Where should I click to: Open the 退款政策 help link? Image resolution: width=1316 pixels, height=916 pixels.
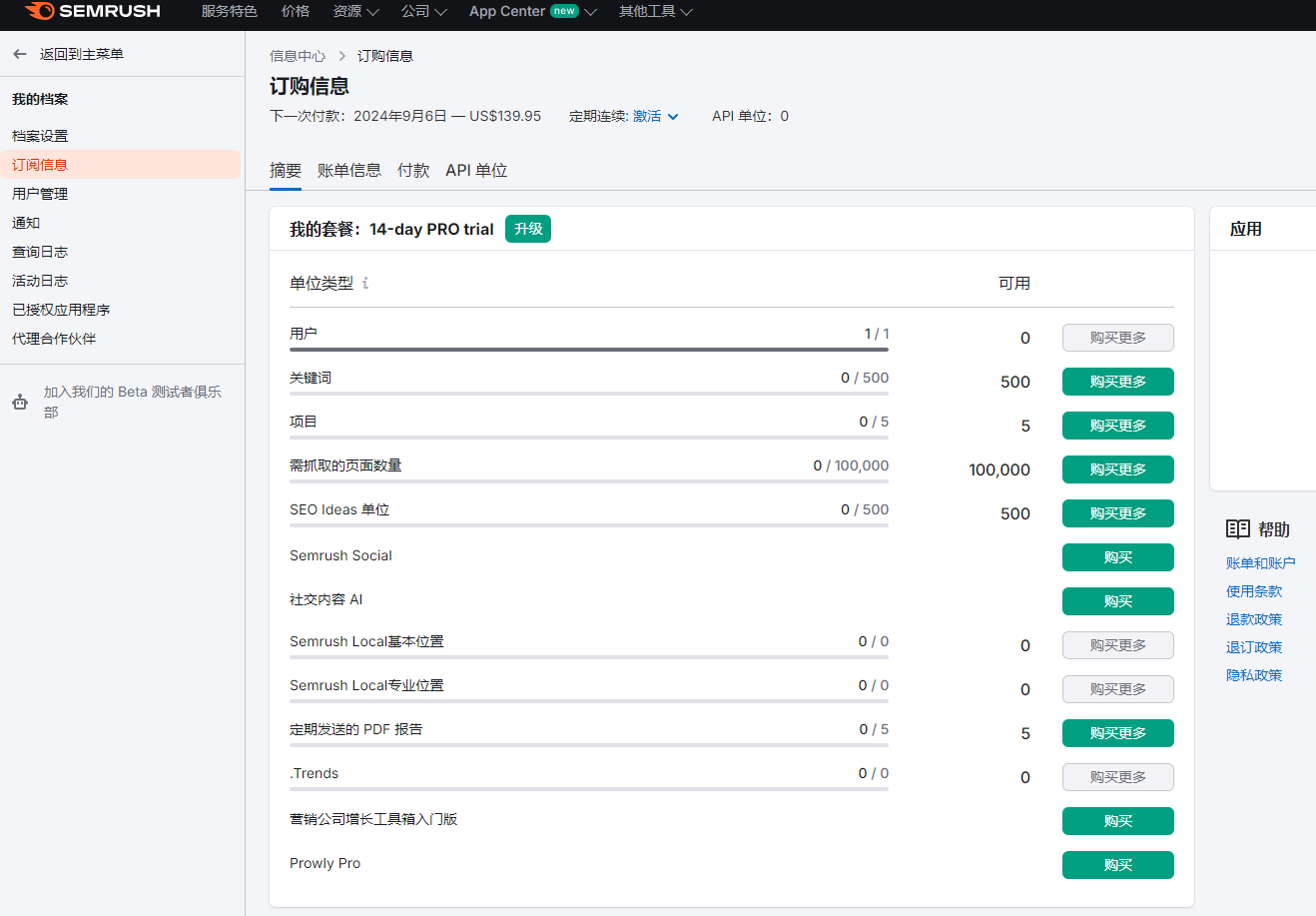[x=1254, y=619]
